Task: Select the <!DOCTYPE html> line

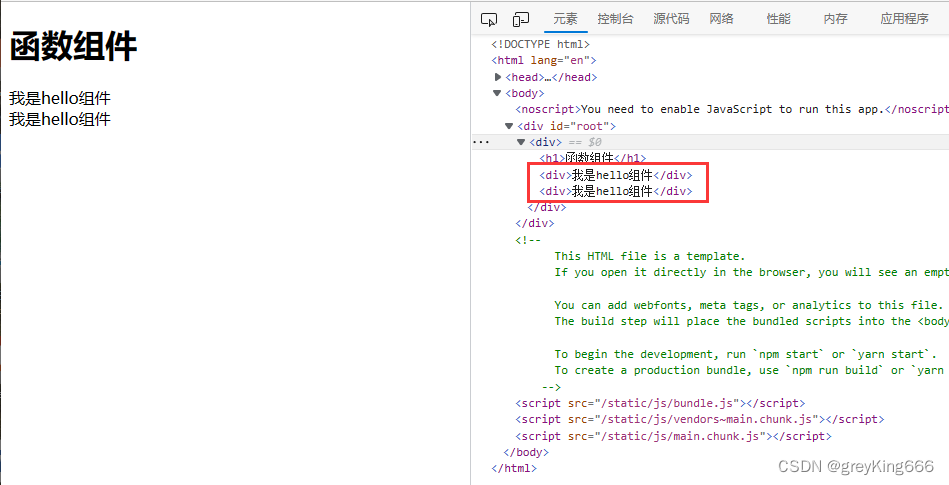Action: click(540, 44)
